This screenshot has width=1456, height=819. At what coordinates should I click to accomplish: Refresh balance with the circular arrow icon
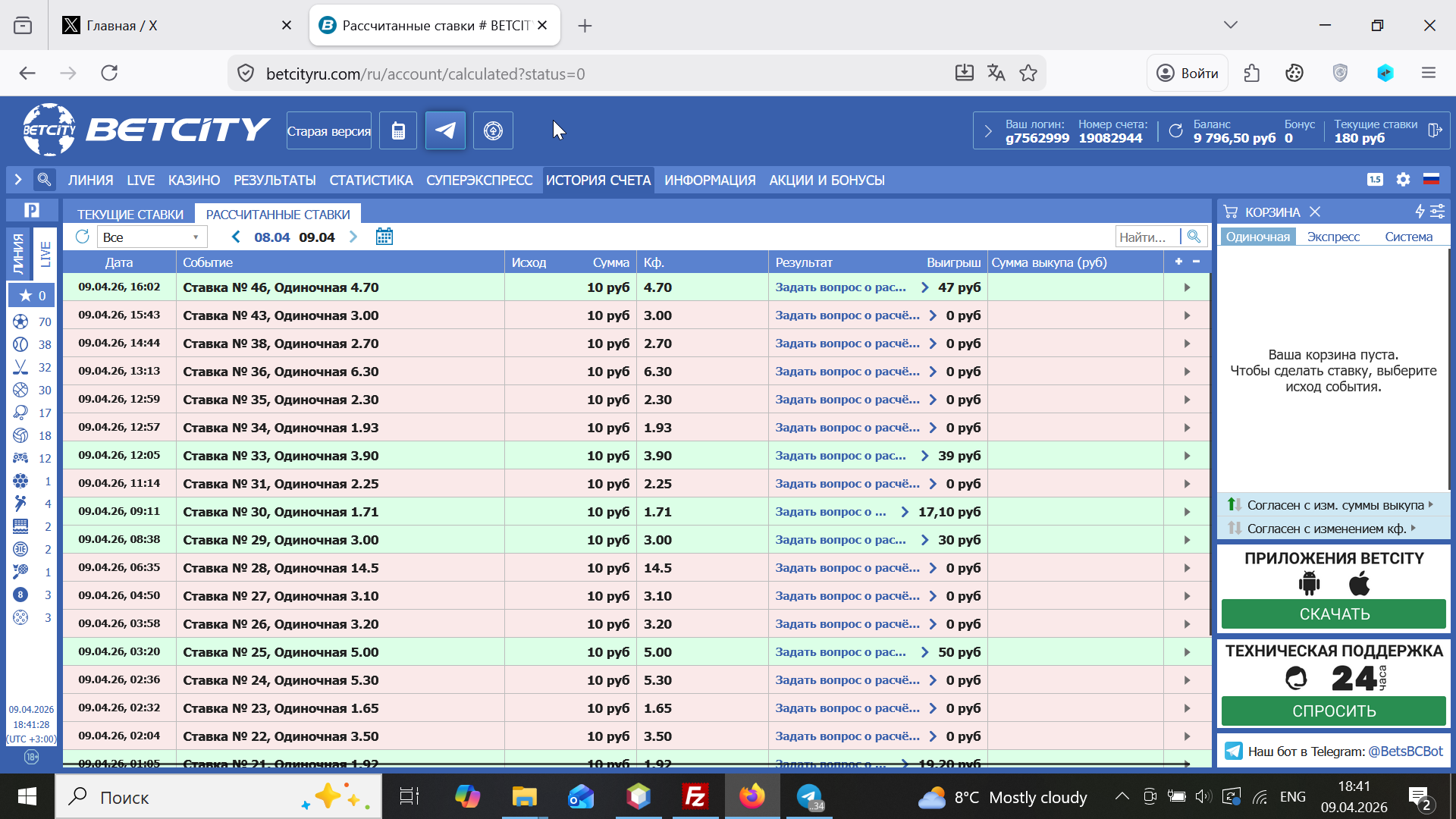tap(1175, 130)
